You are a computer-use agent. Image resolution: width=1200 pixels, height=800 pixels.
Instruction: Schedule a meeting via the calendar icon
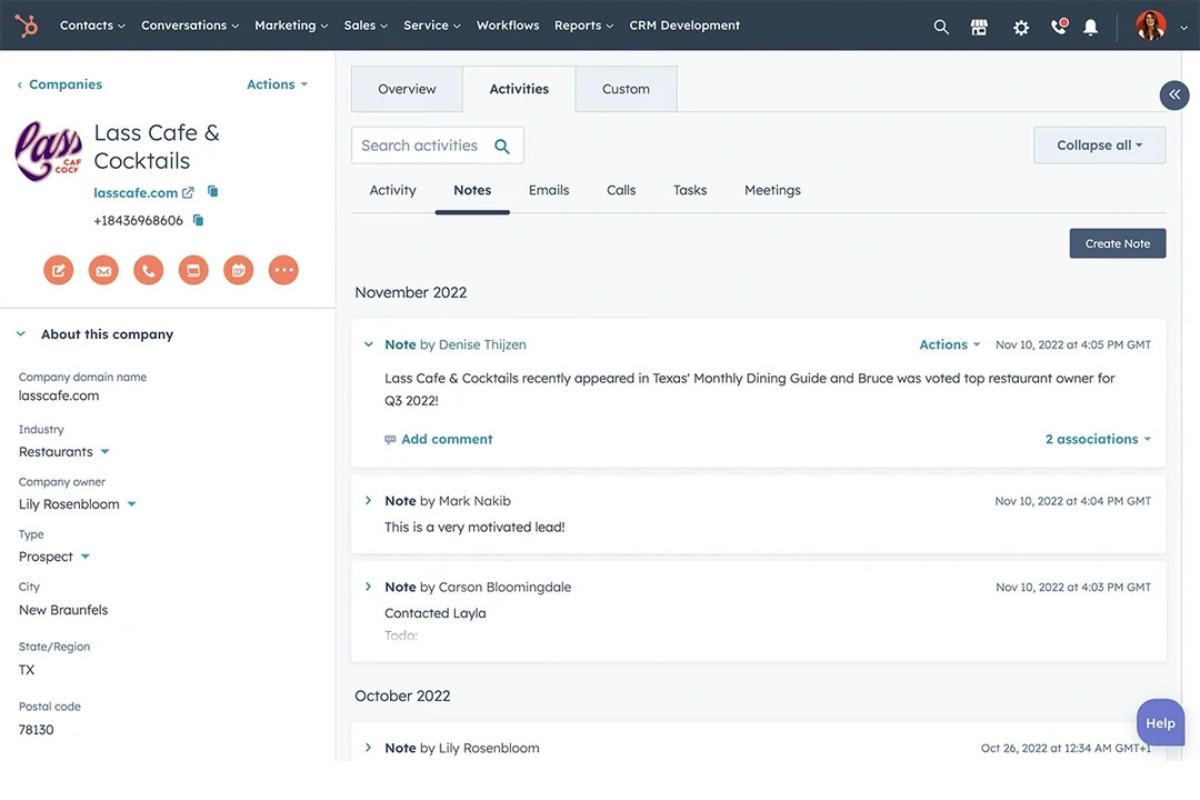click(x=238, y=269)
